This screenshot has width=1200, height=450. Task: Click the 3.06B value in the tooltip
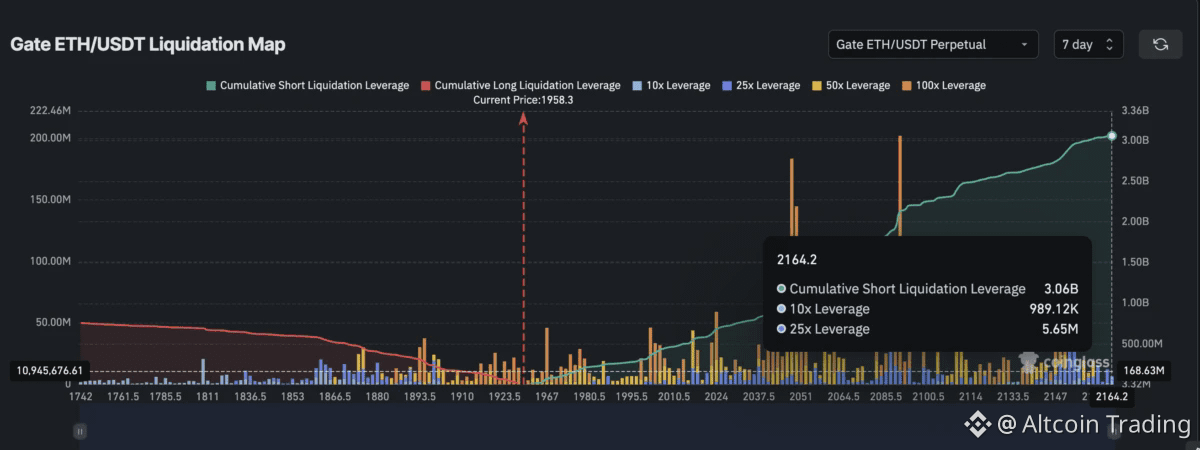pyautogui.click(x=1060, y=289)
